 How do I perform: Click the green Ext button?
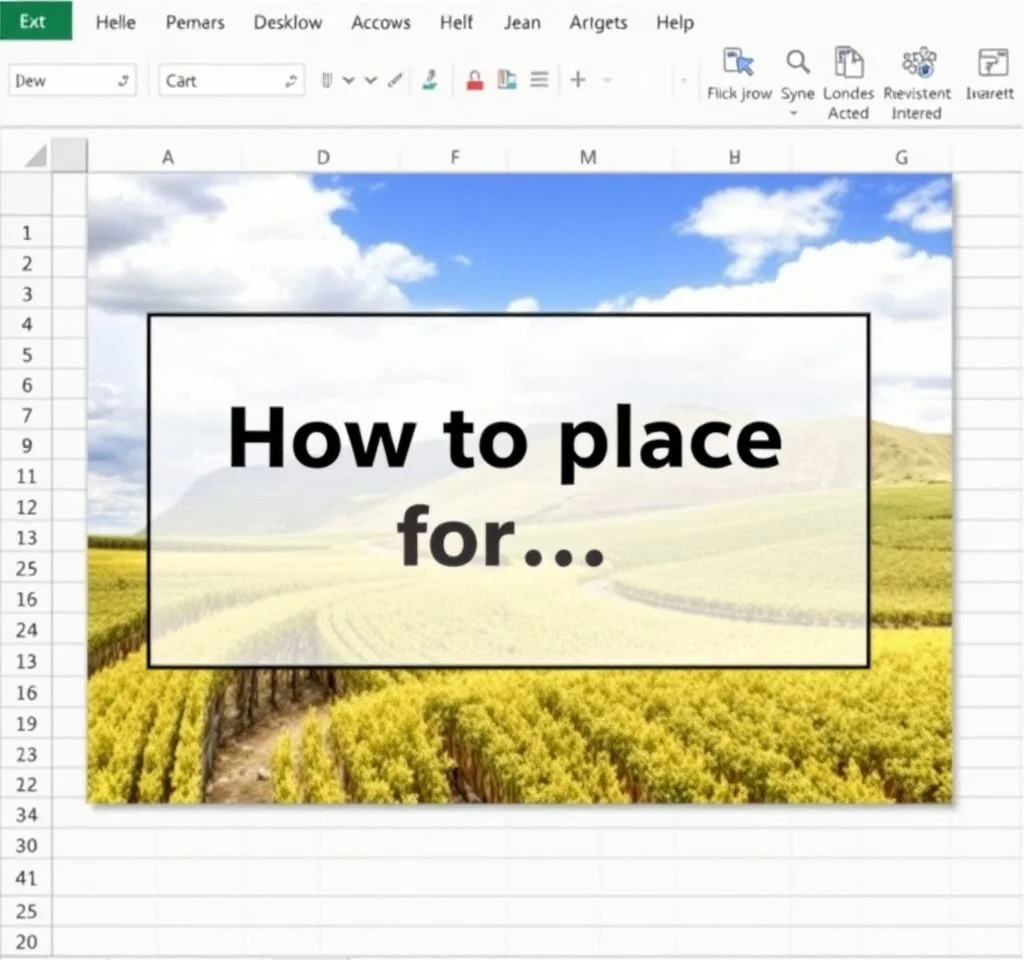35,21
